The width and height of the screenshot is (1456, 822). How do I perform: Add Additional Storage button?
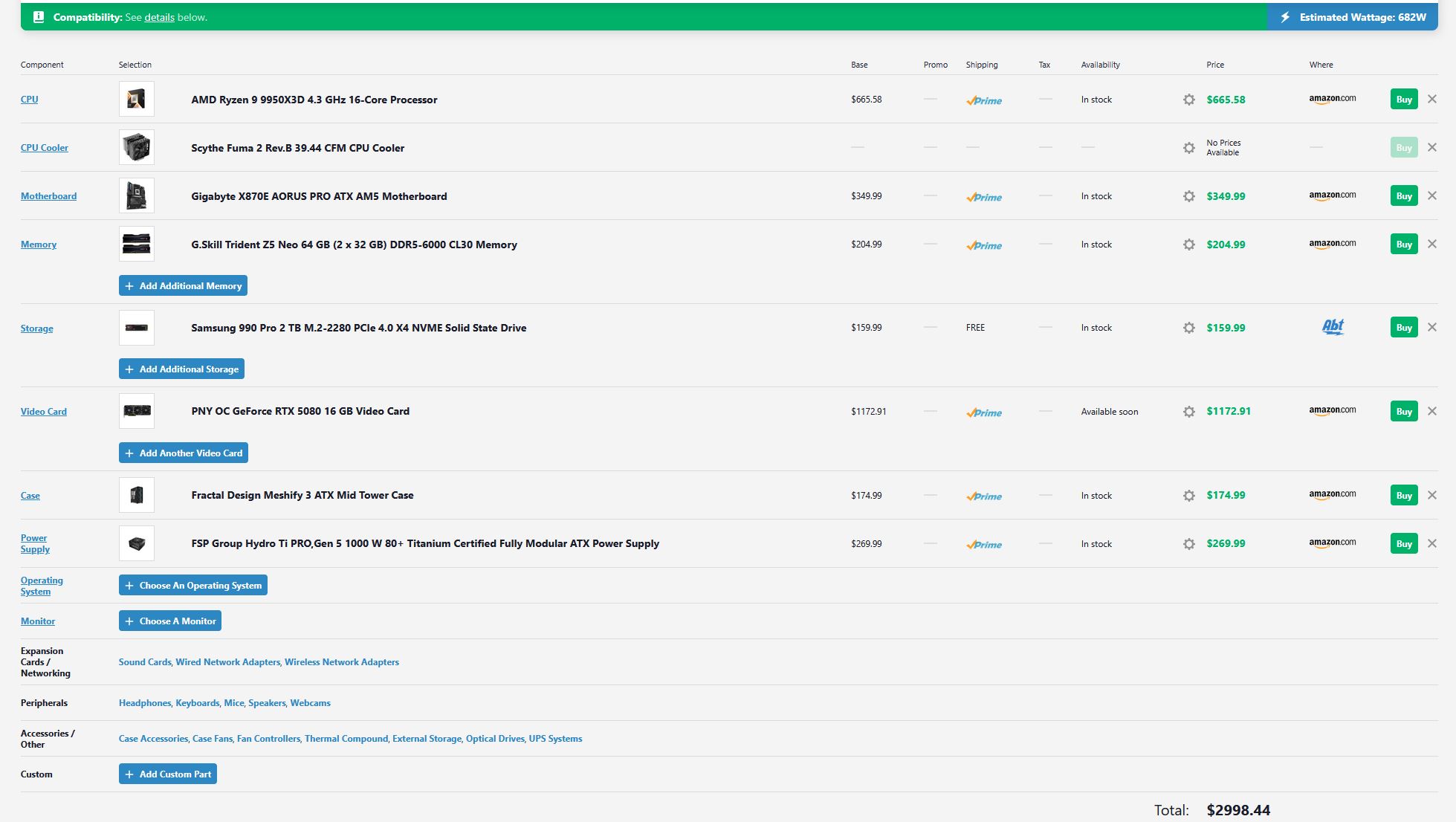click(181, 369)
